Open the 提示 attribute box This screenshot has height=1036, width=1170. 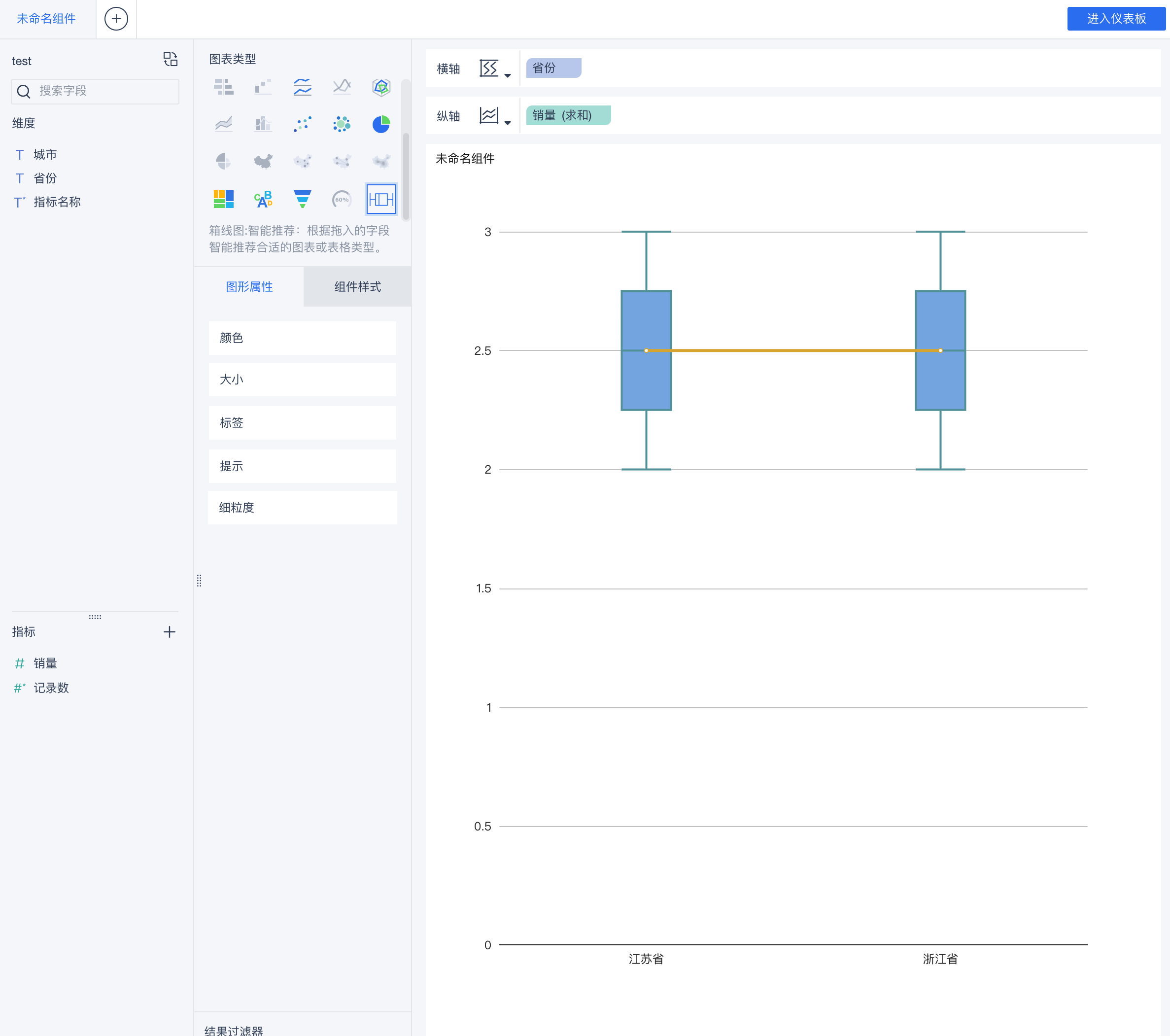[x=302, y=466]
